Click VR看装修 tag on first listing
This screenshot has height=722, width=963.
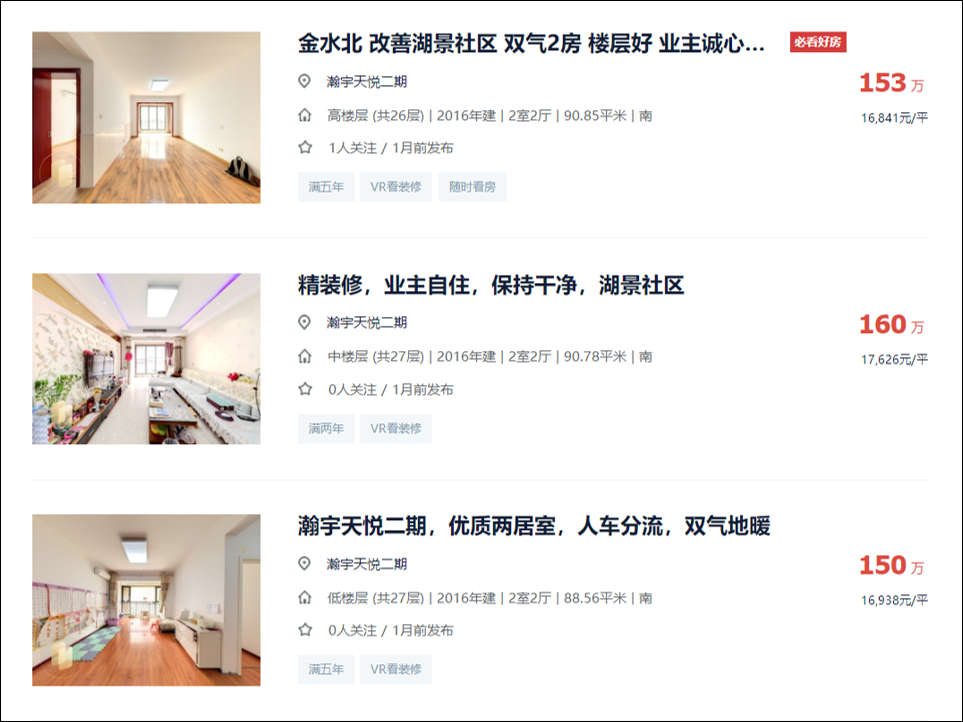click(x=396, y=187)
